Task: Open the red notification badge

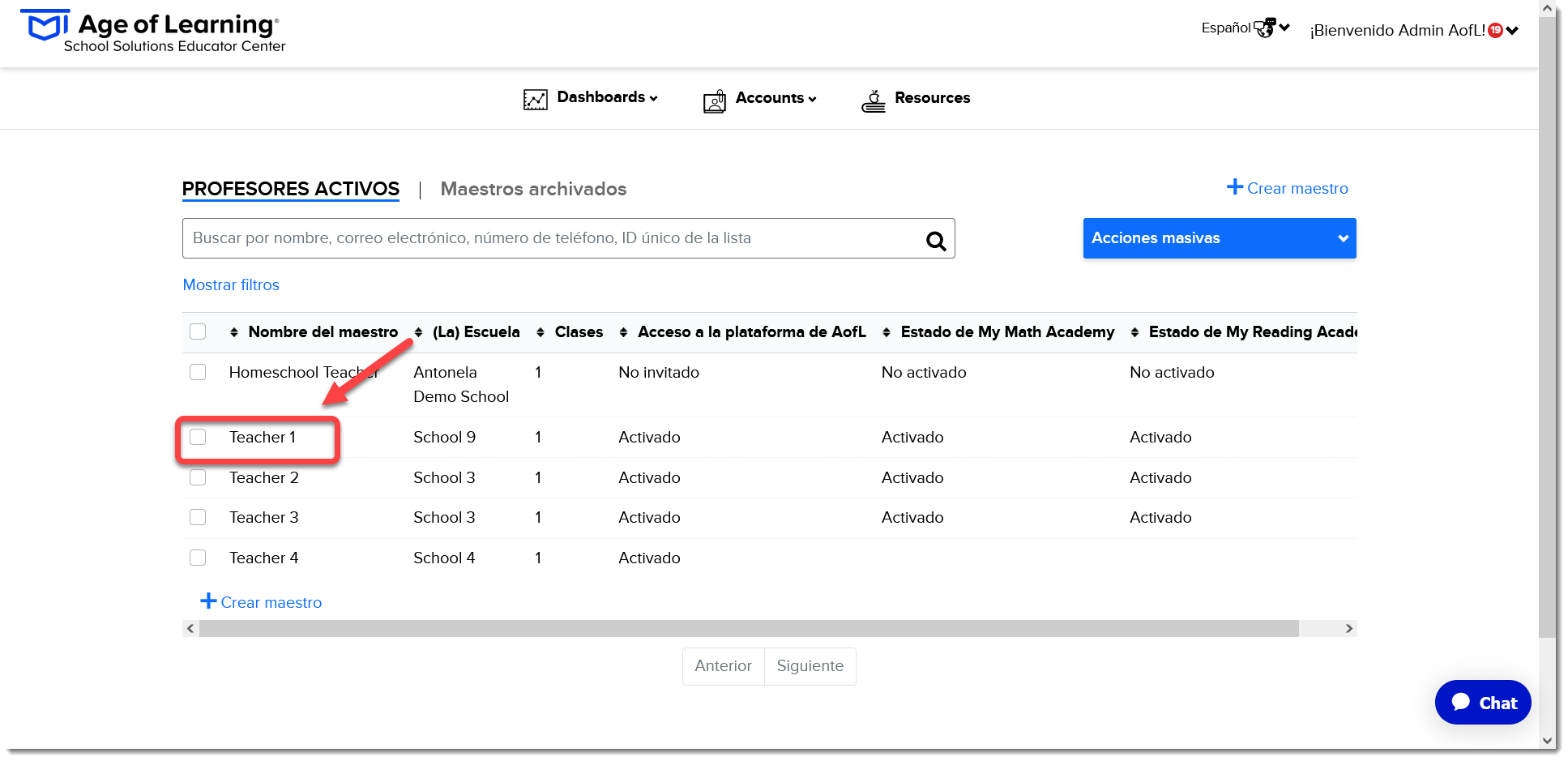Action: [x=1496, y=30]
